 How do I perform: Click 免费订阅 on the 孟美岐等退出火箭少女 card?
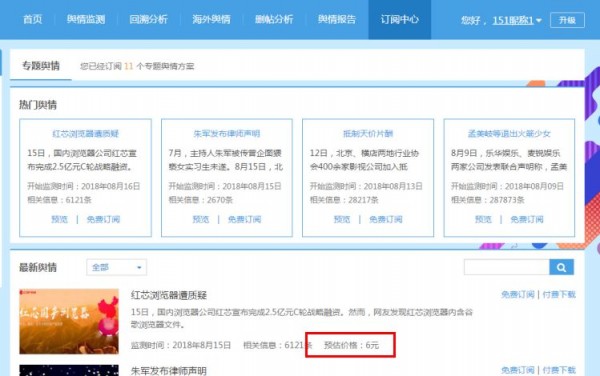point(527,219)
